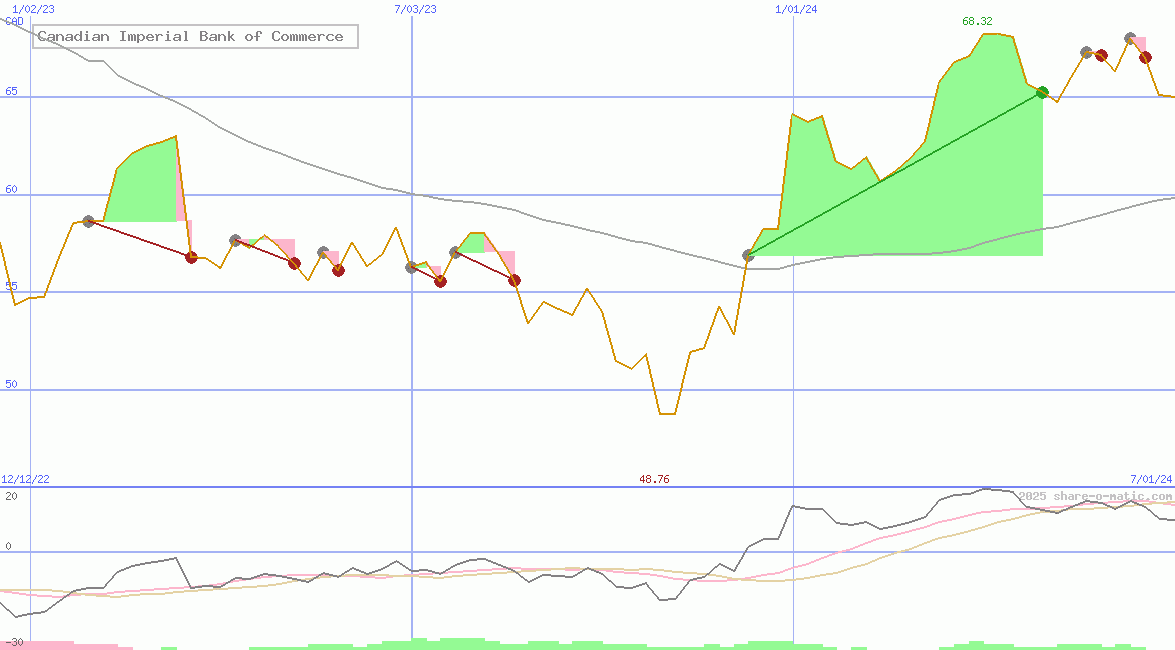This screenshot has width=1175, height=650.
Task: Click the 48.76 low price label
Action: click(654, 480)
